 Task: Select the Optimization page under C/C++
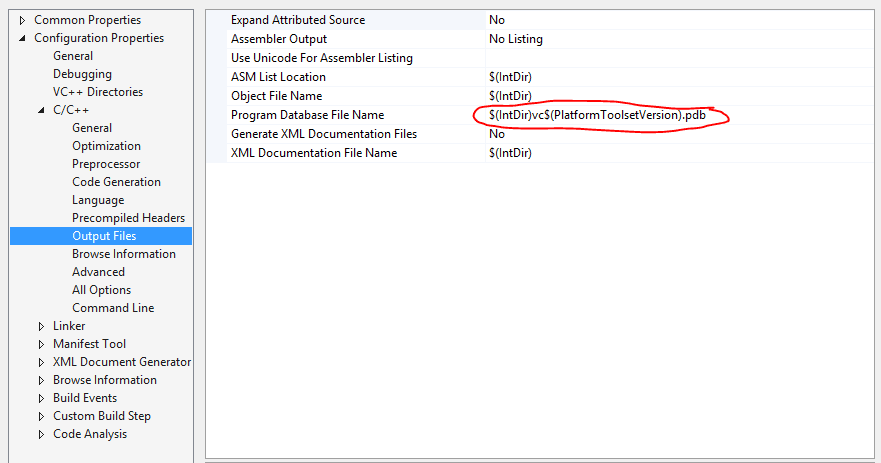coord(106,146)
